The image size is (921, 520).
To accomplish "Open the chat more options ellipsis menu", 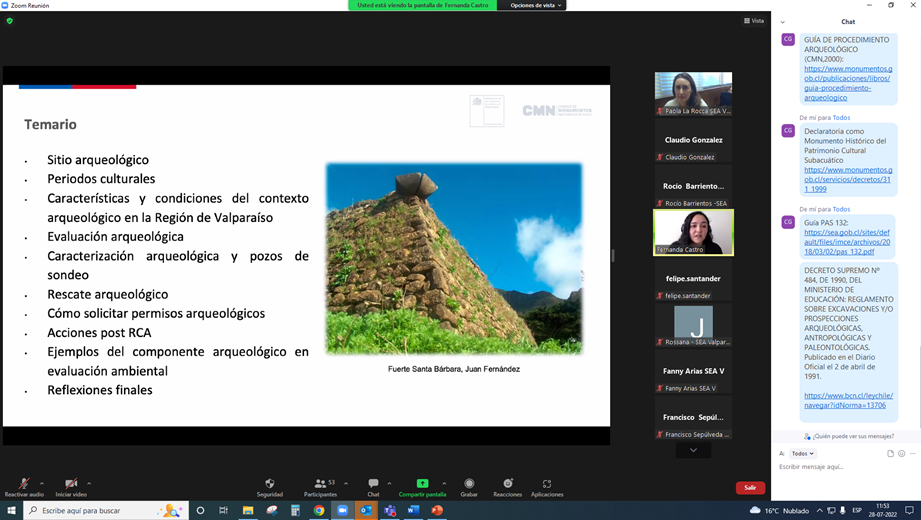I will point(912,453).
